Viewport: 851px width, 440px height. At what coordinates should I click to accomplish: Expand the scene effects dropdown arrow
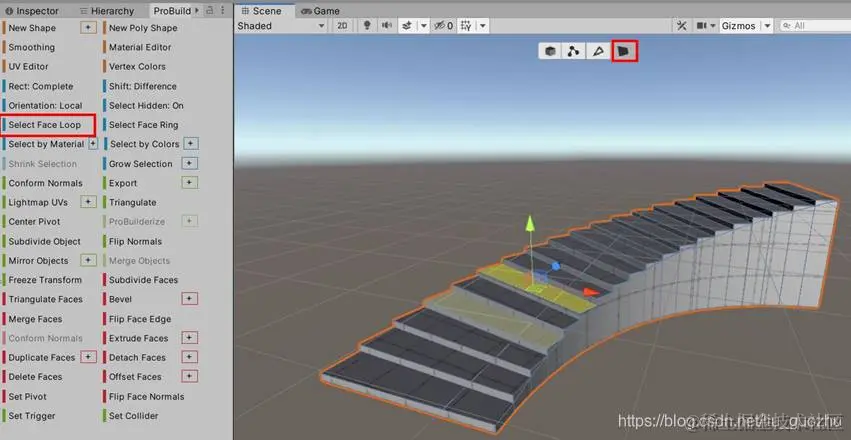(x=424, y=25)
